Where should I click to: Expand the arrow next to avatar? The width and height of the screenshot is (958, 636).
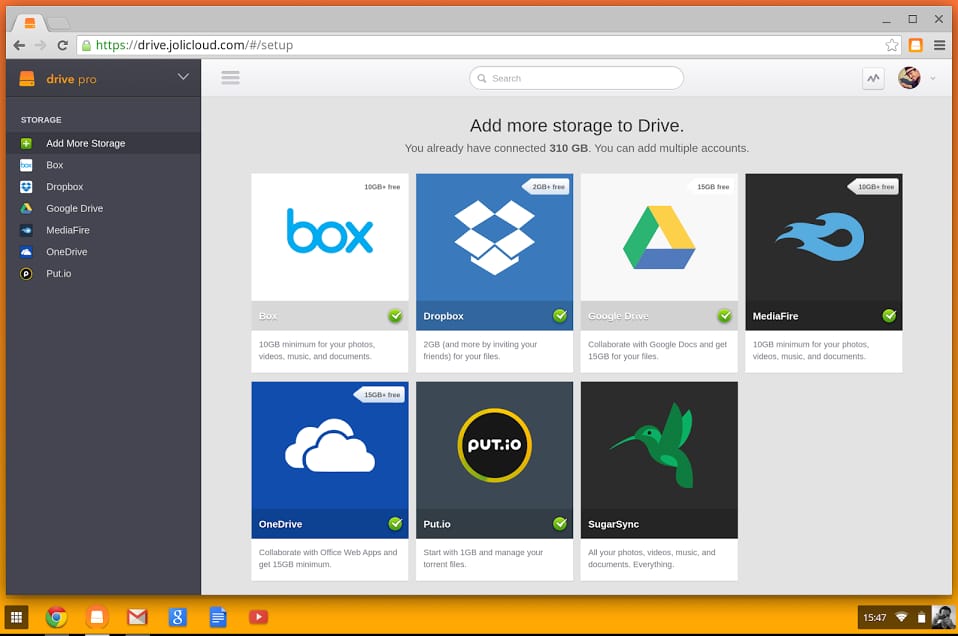933,78
